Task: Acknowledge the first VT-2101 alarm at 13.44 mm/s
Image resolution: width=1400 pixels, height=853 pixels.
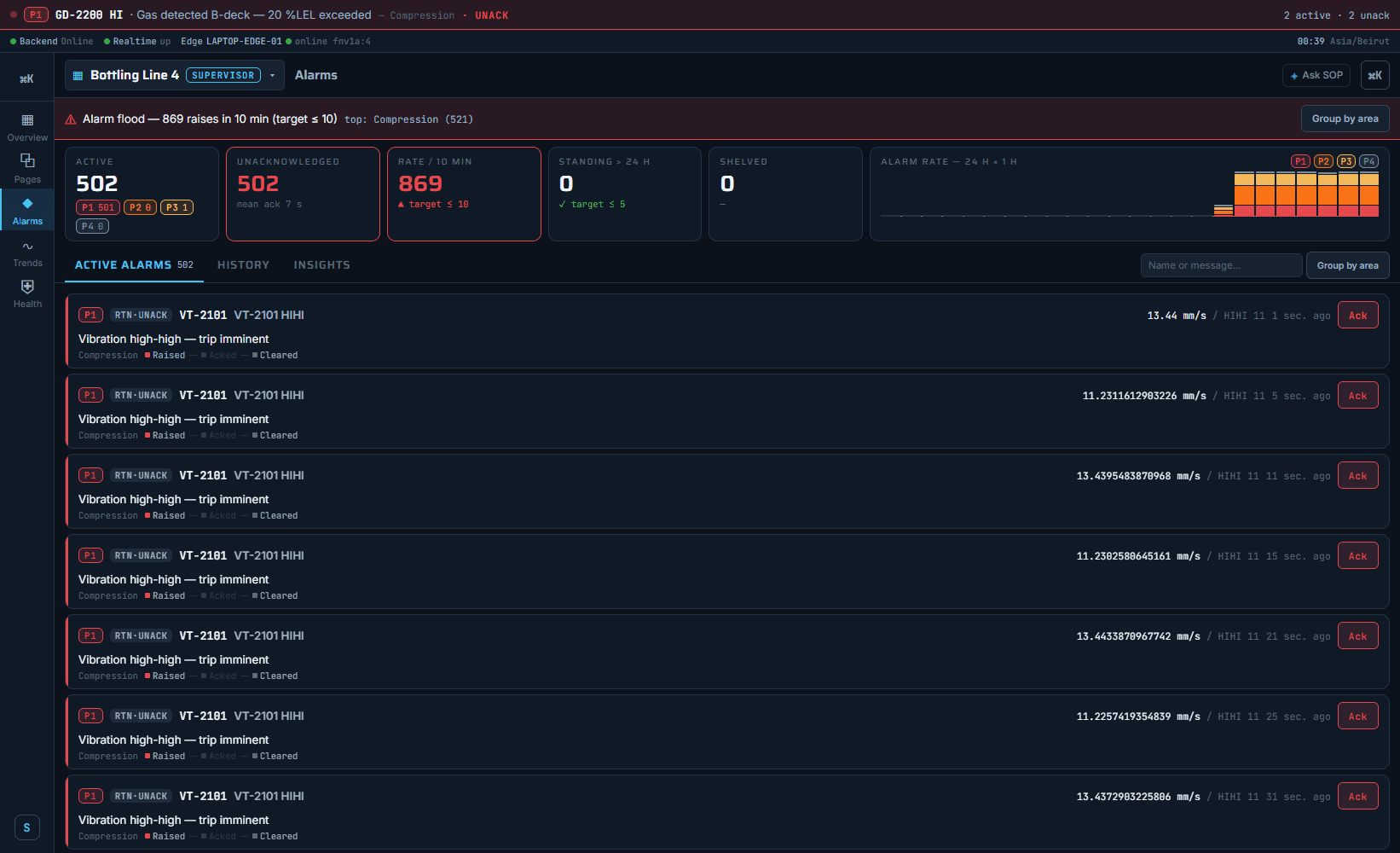Action: (x=1357, y=316)
